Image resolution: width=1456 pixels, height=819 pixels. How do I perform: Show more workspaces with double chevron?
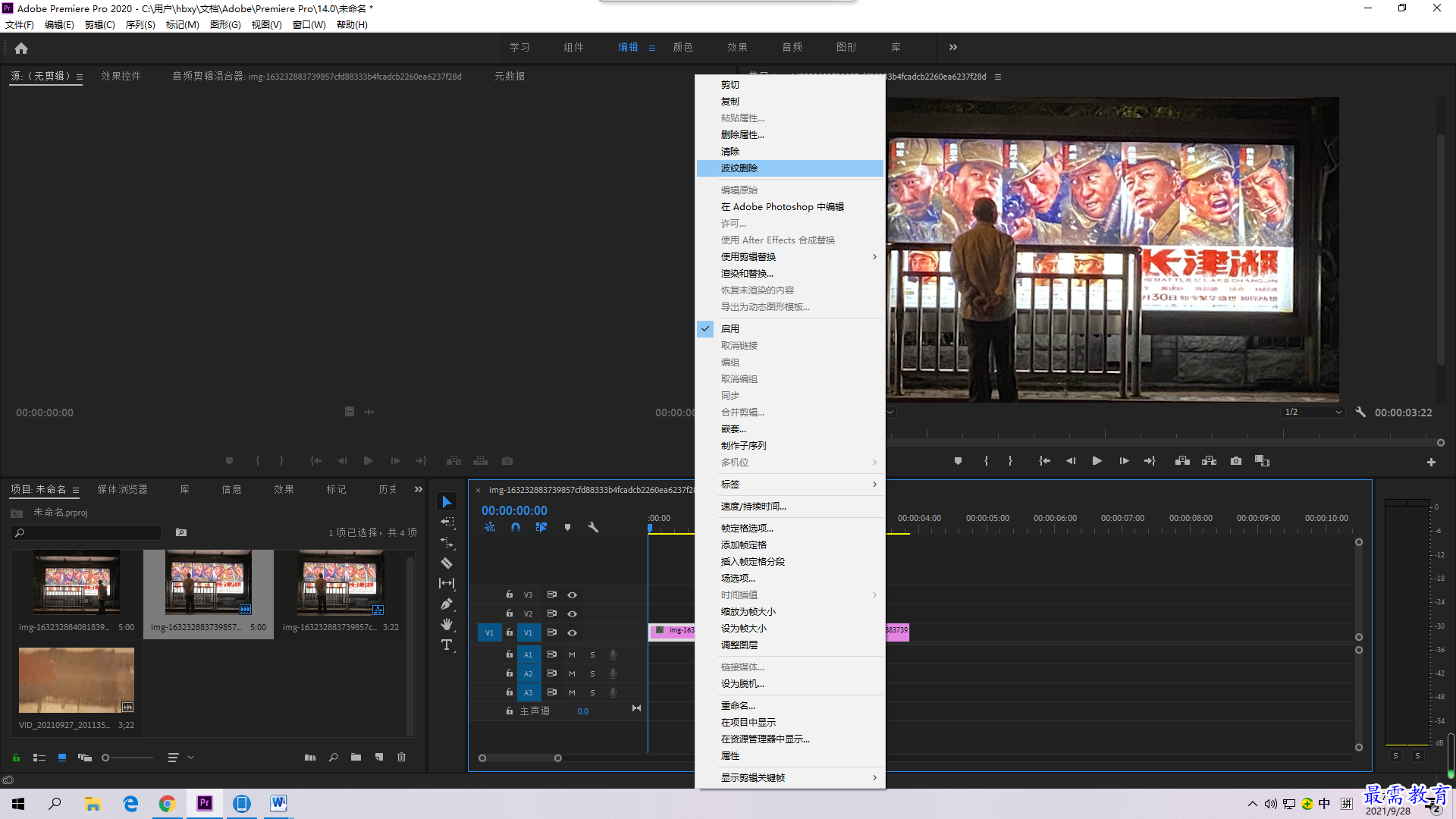pos(952,47)
